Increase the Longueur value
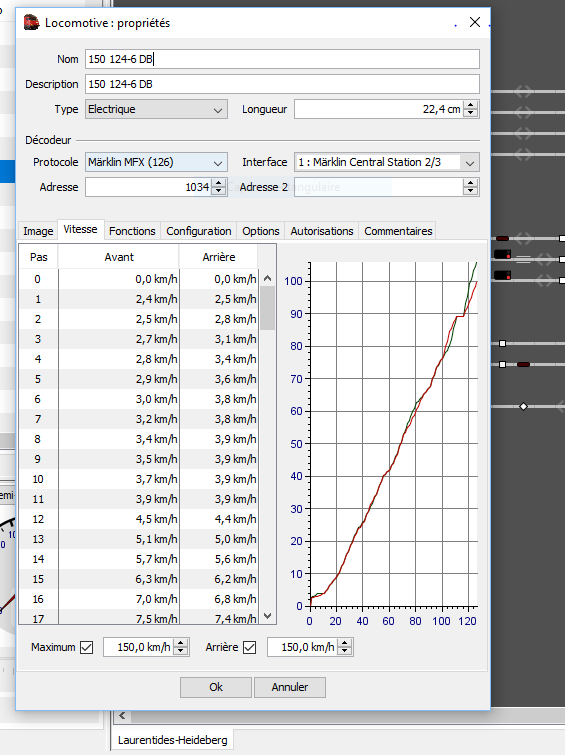This screenshot has width=565, height=755. pos(471,104)
